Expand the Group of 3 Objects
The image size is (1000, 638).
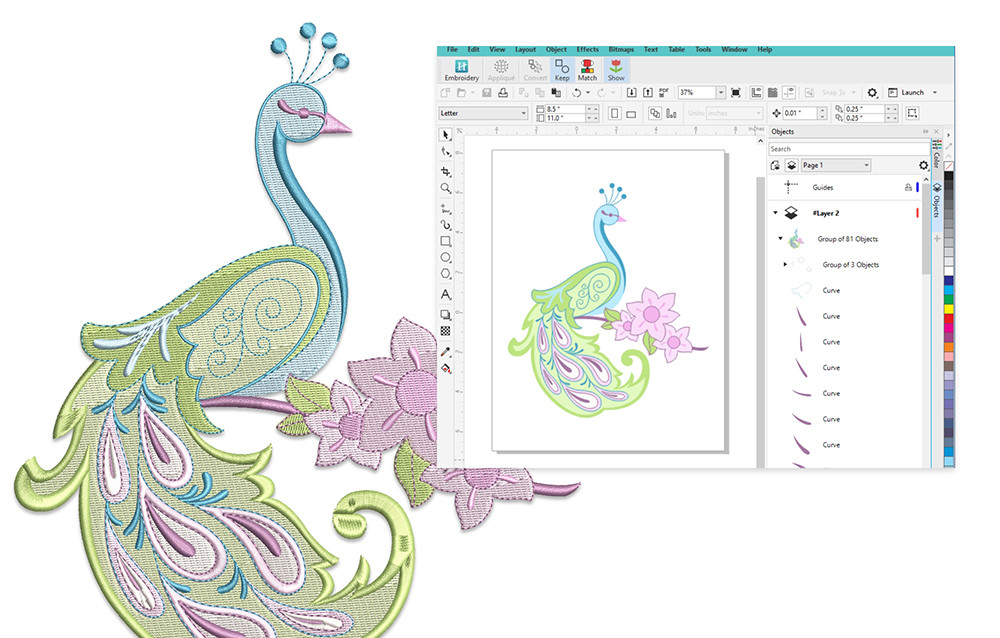click(785, 264)
